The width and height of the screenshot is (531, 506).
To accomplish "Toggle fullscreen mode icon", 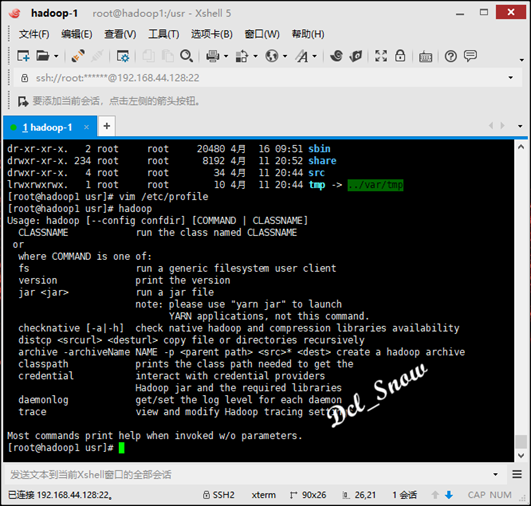I will coord(381,56).
